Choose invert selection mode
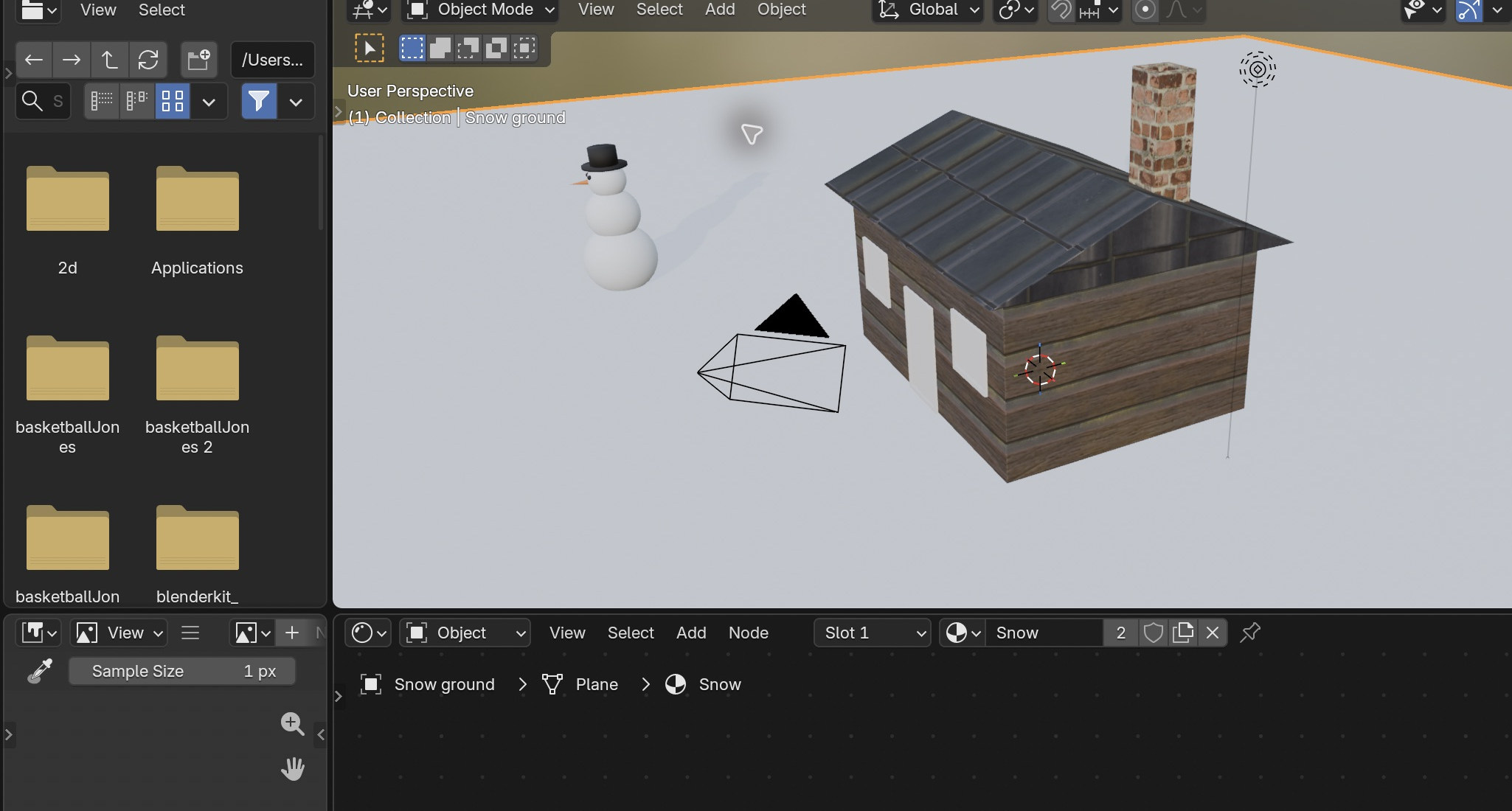The image size is (1512, 811). click(x=496, y=49)
